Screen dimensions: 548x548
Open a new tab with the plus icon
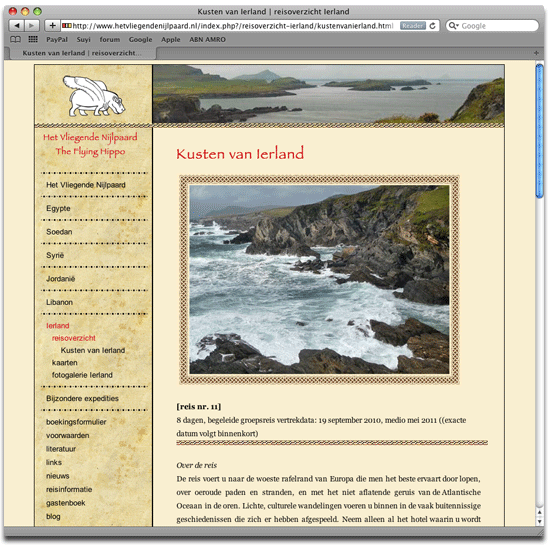[x=536, y=53]
